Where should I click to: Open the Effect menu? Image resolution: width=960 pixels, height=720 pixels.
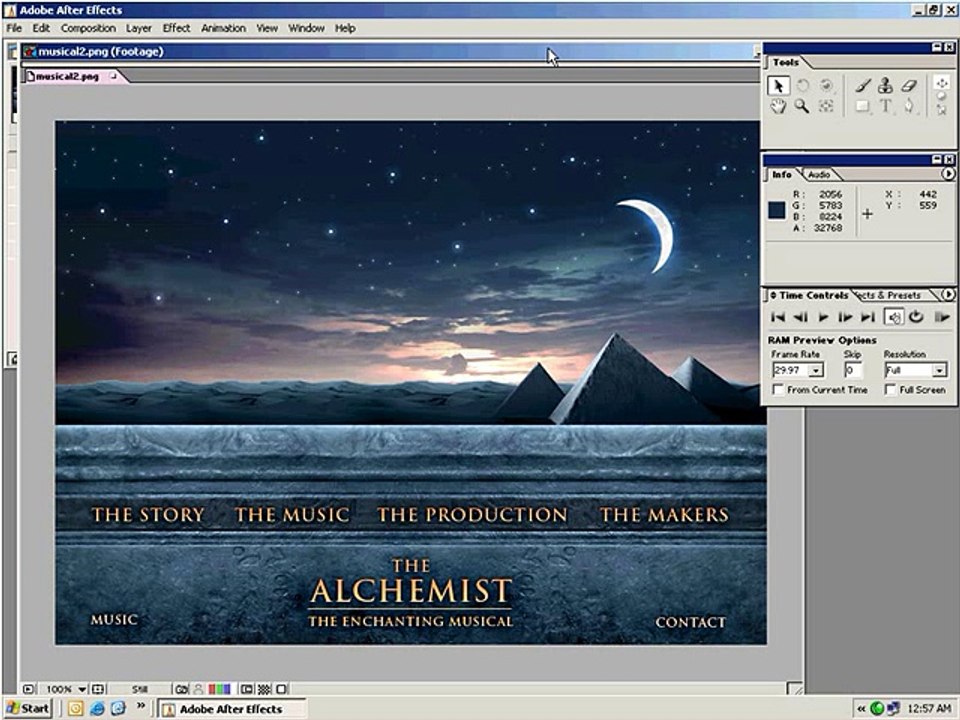[x=176, y=28]
